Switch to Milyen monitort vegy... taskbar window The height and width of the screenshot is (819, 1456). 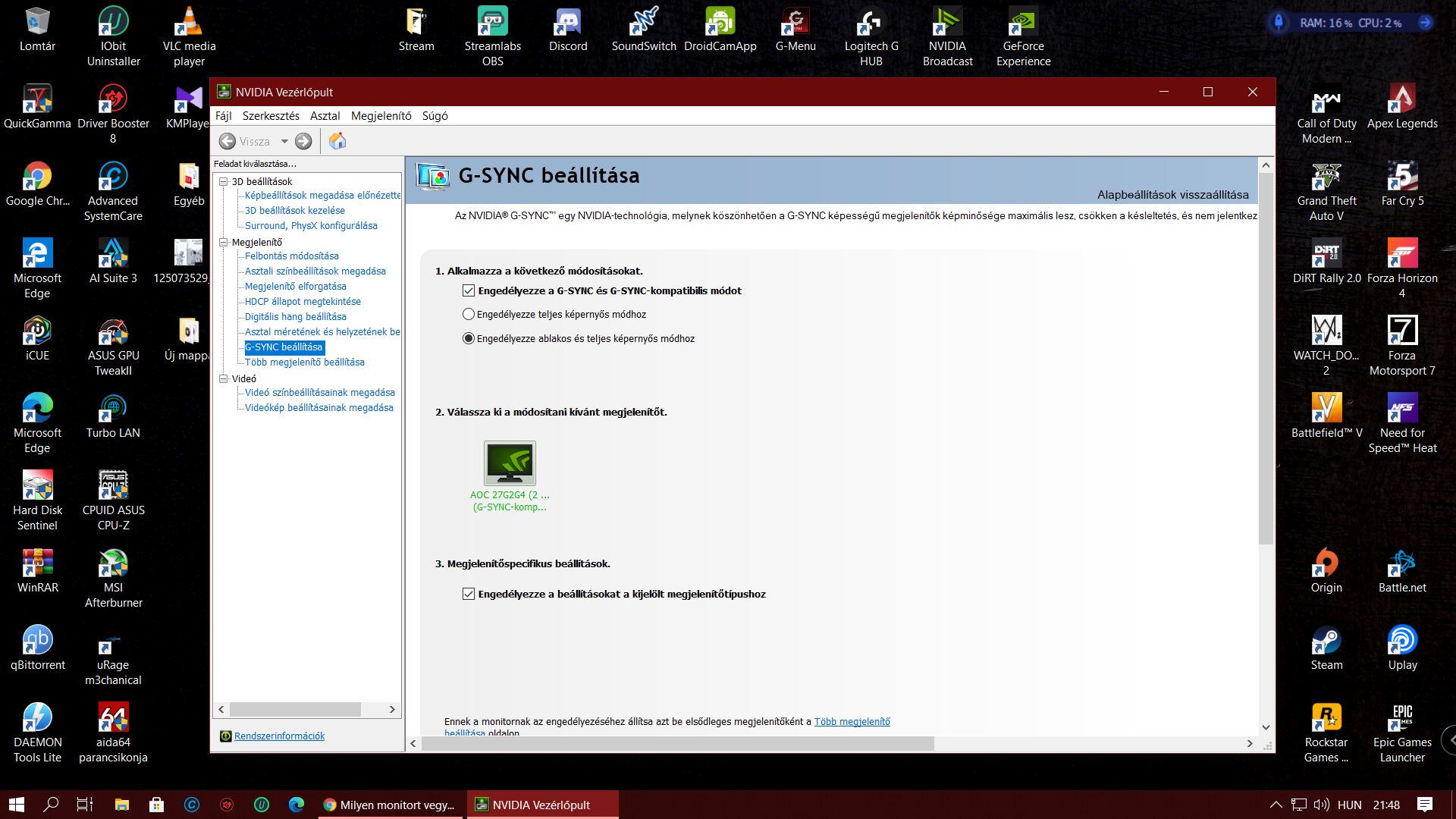coord(390,805)
